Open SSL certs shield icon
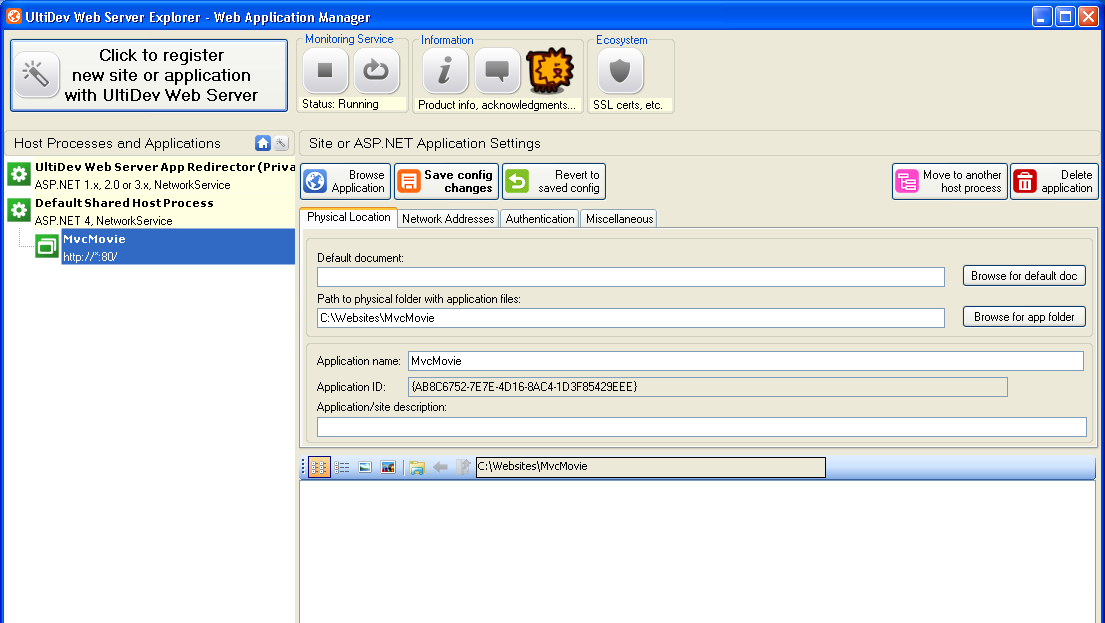Screen dimensions: 1105x623 tap(620, 70)
